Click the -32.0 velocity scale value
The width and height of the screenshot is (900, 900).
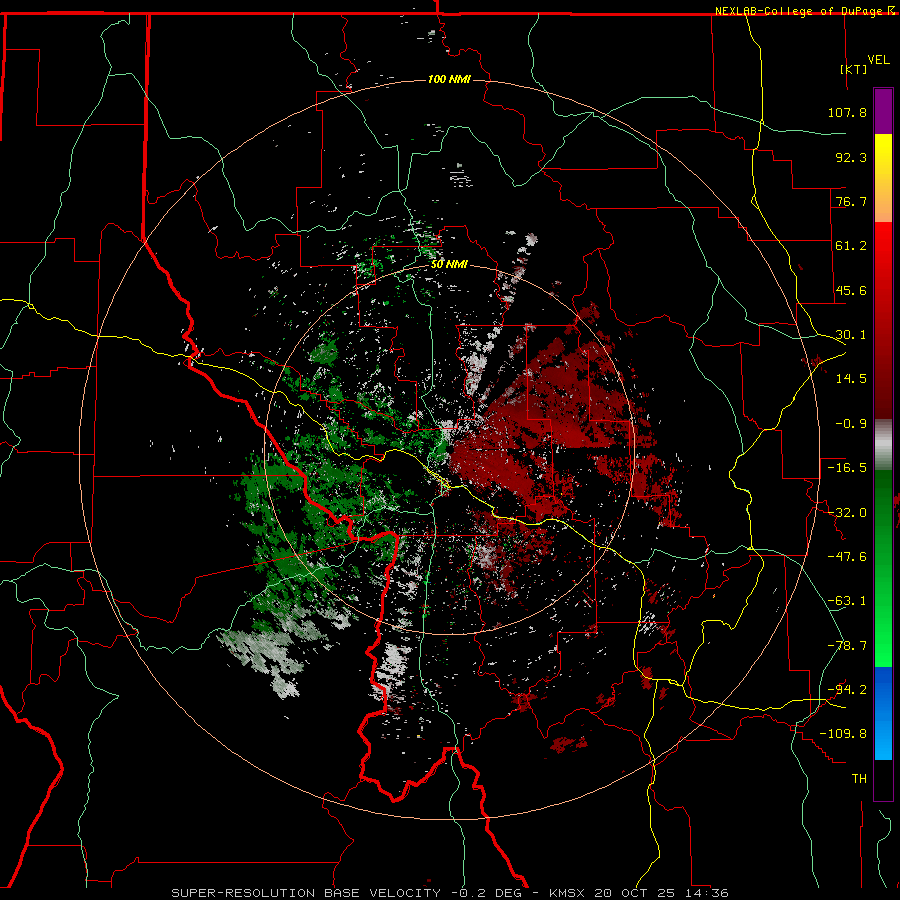[847, 513]
